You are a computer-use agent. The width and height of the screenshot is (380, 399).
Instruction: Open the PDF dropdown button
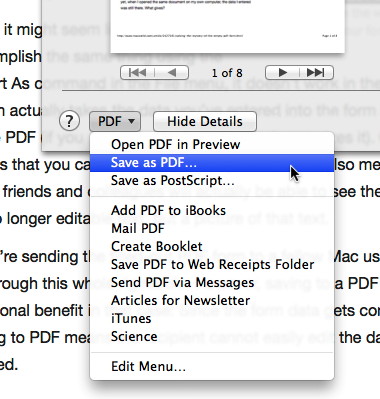coord(115,121)
